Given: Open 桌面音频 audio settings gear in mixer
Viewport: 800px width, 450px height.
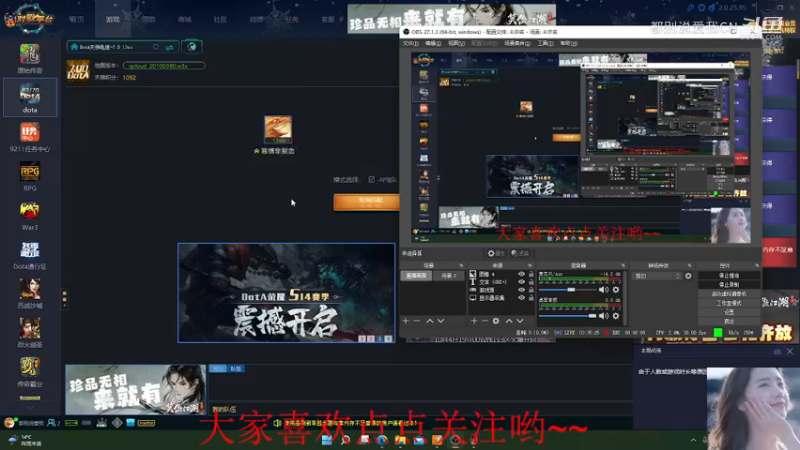Looking at the screenshot, I should point(616,316).
